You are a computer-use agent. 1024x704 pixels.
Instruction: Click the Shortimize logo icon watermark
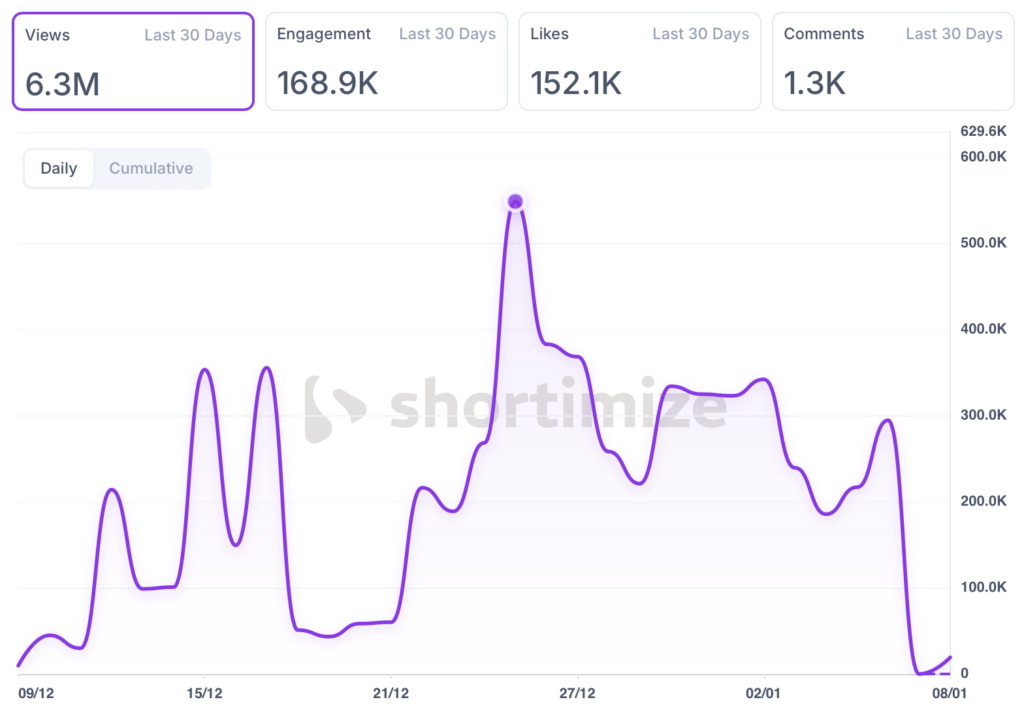(334, 409)
